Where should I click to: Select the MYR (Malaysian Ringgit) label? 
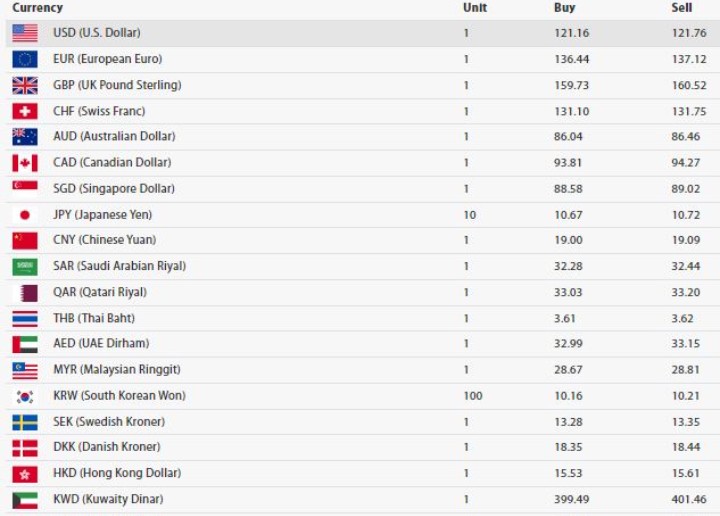coord(117,370)
